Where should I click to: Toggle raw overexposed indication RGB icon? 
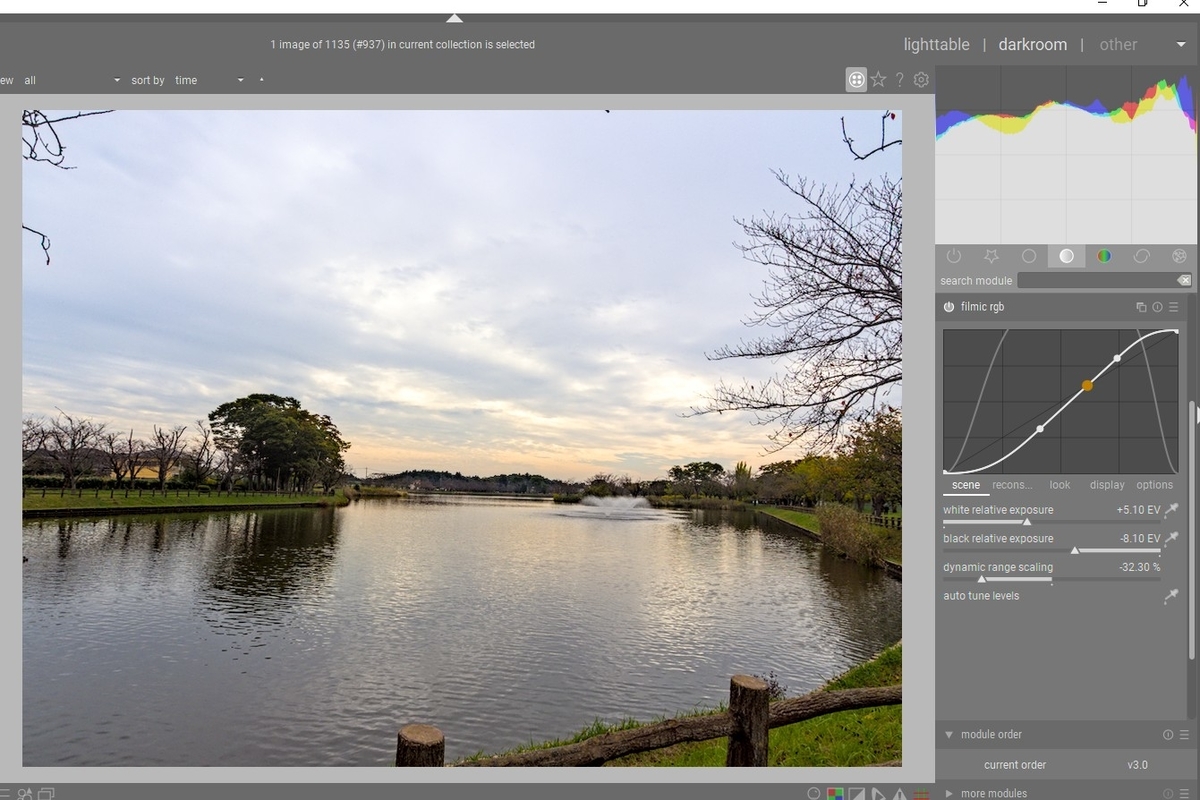point(835,794)
